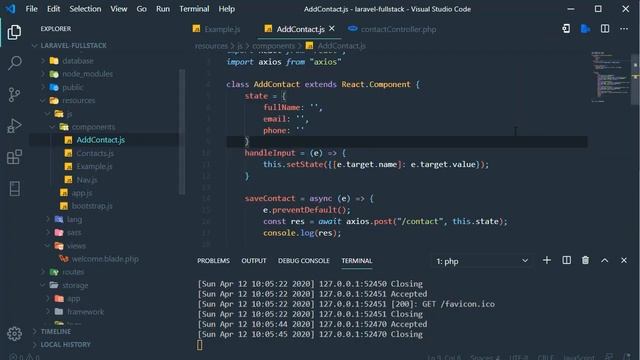
Task: Open the Go menu
Action: pyautogui.click(x=141, y=9)
